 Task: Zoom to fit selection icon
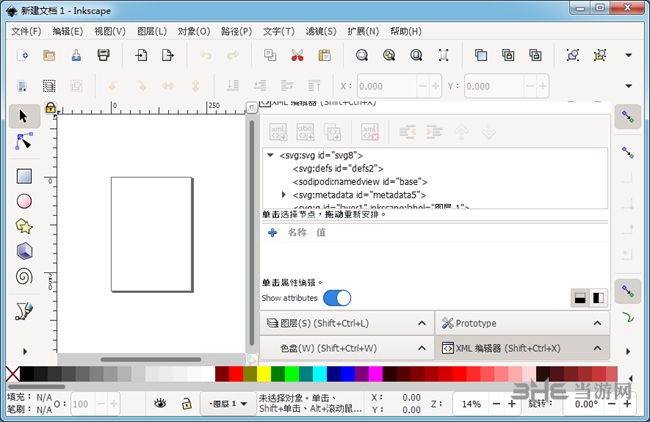tap(362, 55)
